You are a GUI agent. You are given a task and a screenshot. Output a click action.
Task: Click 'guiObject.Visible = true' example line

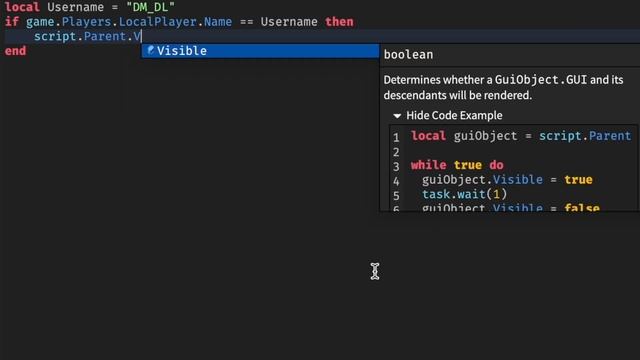click(x=507, y=180)
